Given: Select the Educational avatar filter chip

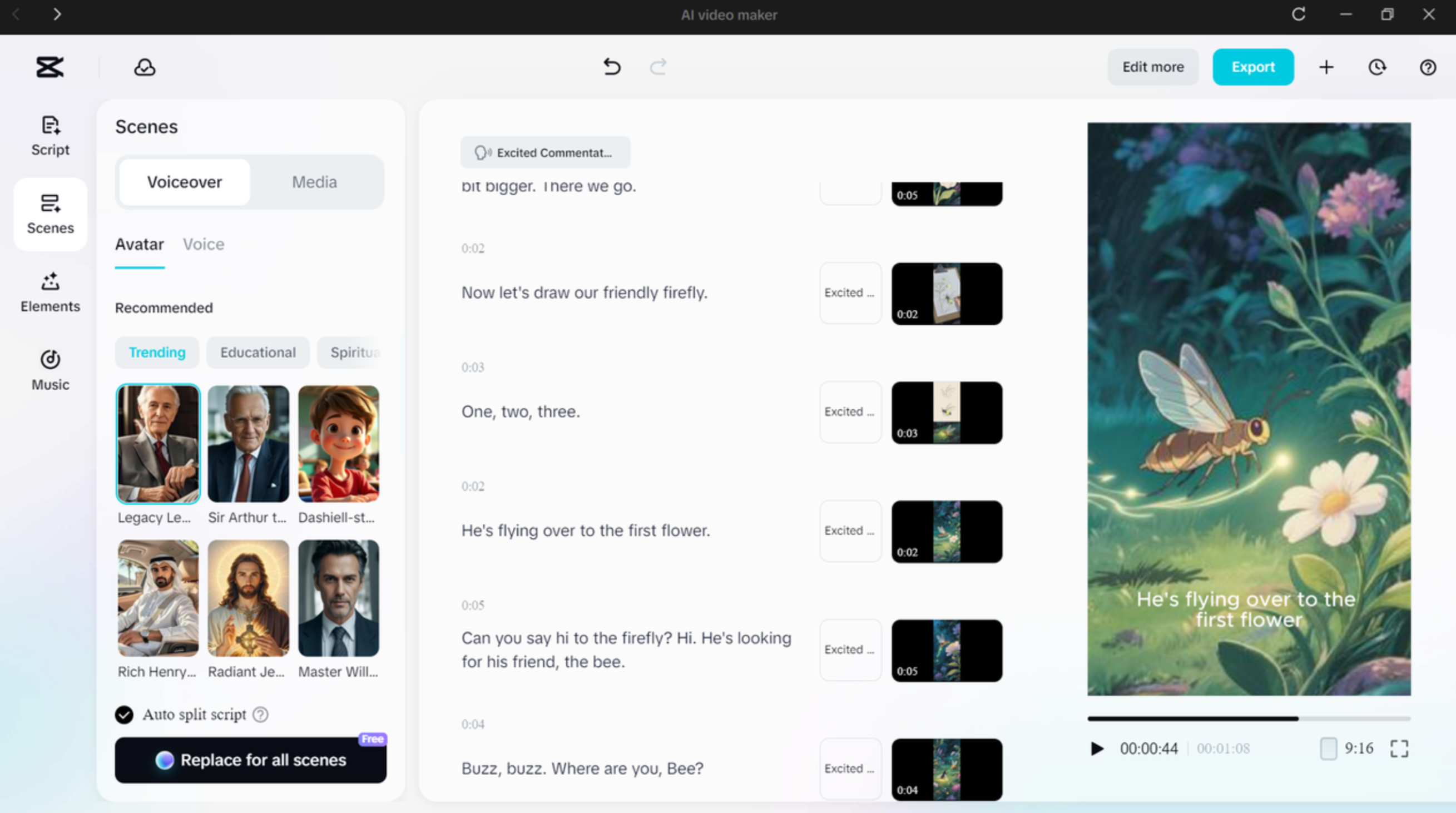Looking at the screenshot, I should [x=257, y=352].
